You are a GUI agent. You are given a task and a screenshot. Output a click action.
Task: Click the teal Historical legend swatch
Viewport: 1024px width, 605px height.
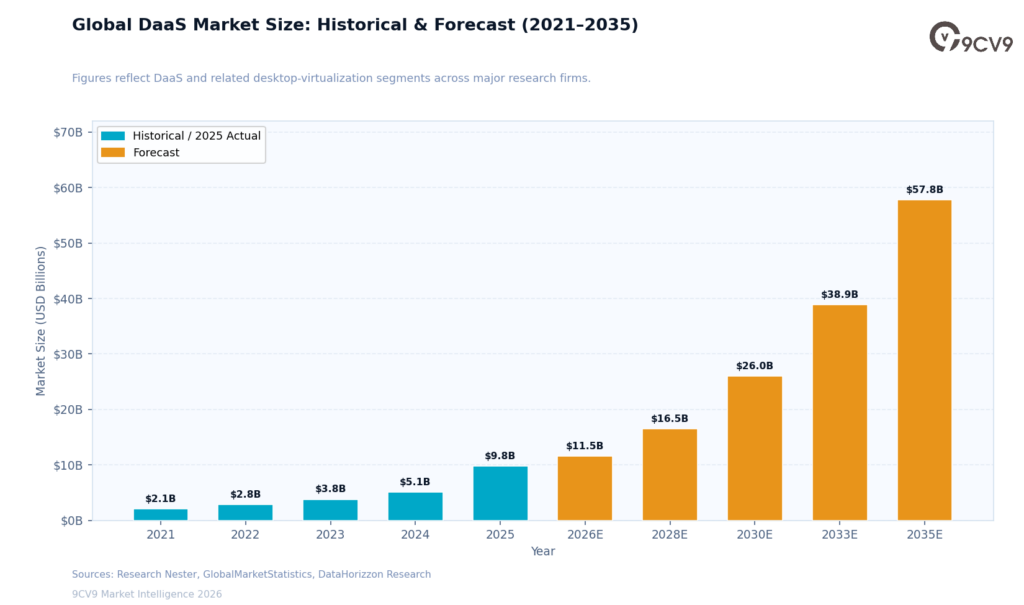[x=113, y=136]
